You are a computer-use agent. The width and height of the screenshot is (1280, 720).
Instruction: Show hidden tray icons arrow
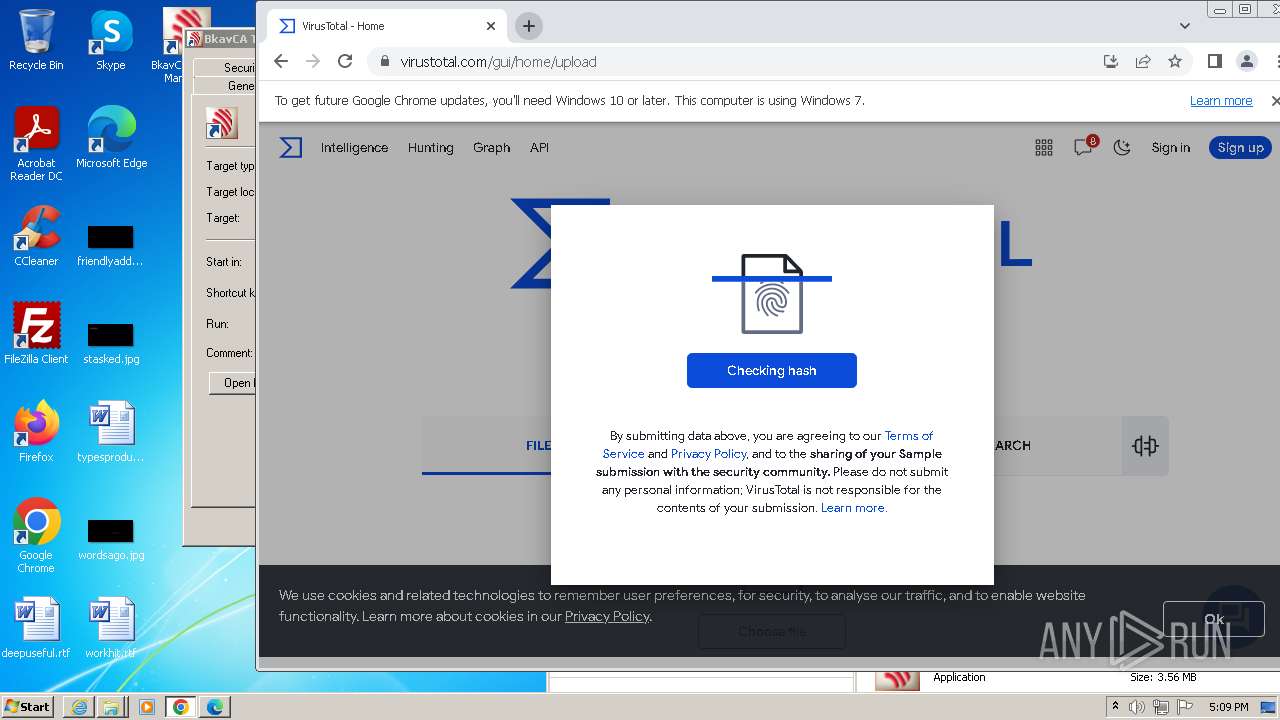[x=1115, y=707]
